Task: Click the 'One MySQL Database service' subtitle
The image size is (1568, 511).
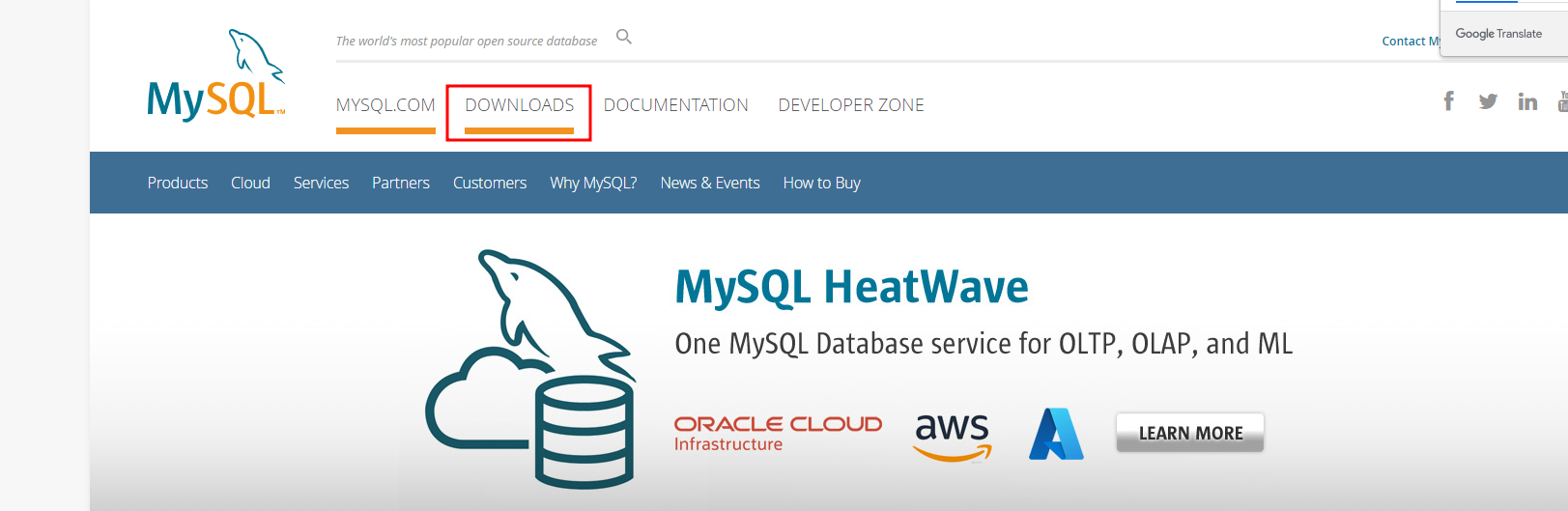Action: tap(984, 344)
